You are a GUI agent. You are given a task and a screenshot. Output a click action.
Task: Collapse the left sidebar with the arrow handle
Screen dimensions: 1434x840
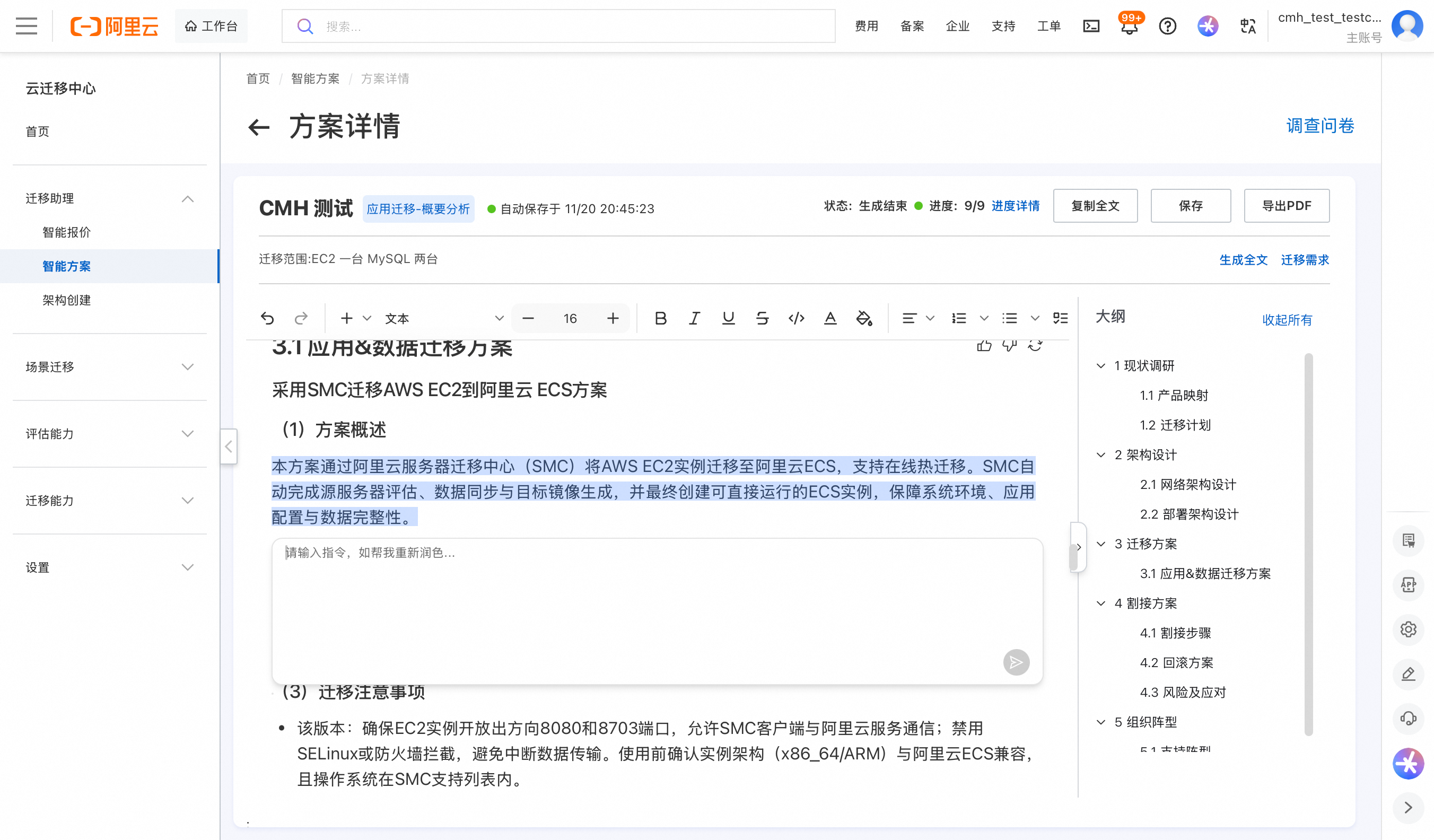[229, 447]
